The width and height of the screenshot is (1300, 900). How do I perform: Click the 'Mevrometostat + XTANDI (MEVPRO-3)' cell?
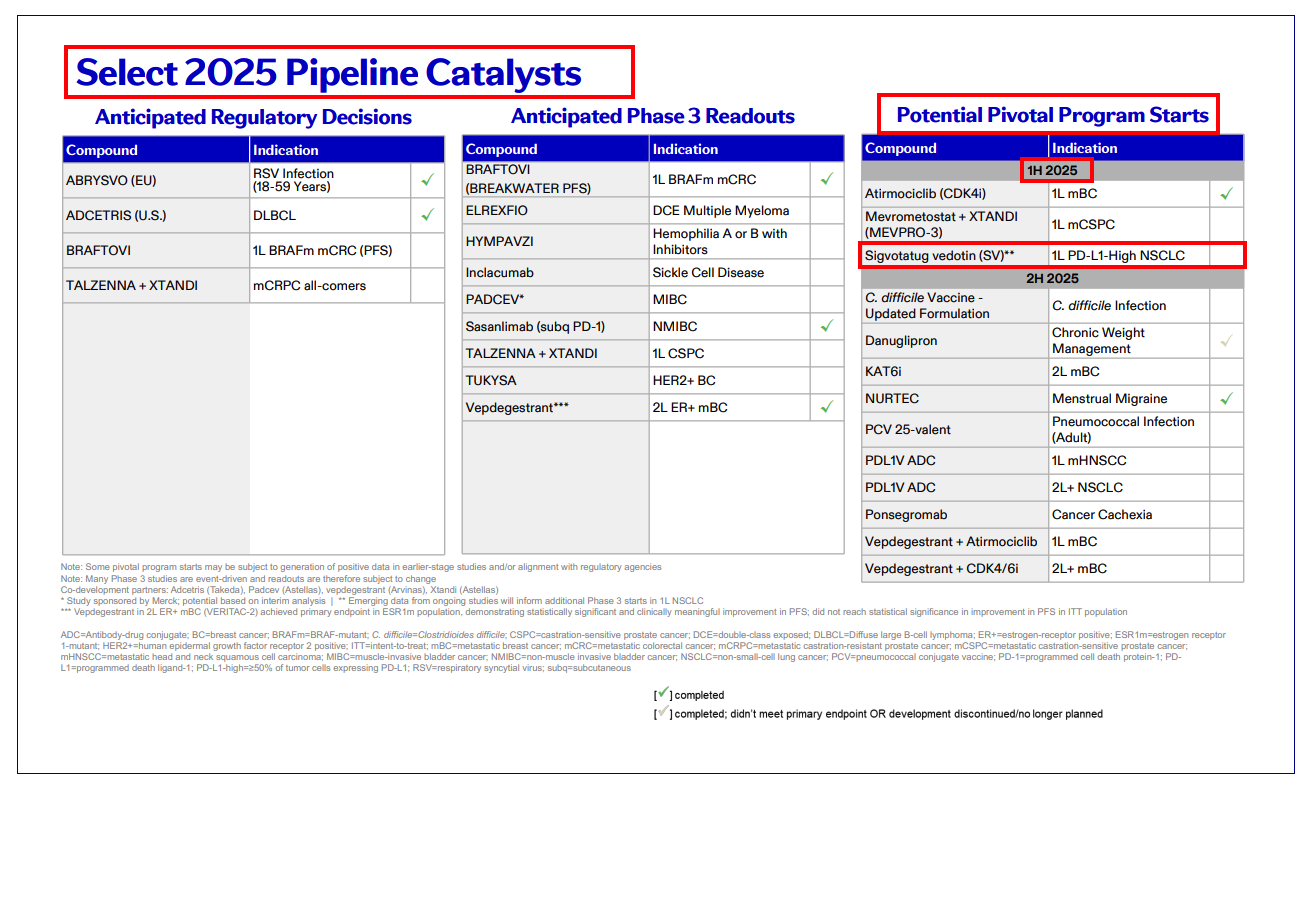click(x=955, y=224)
